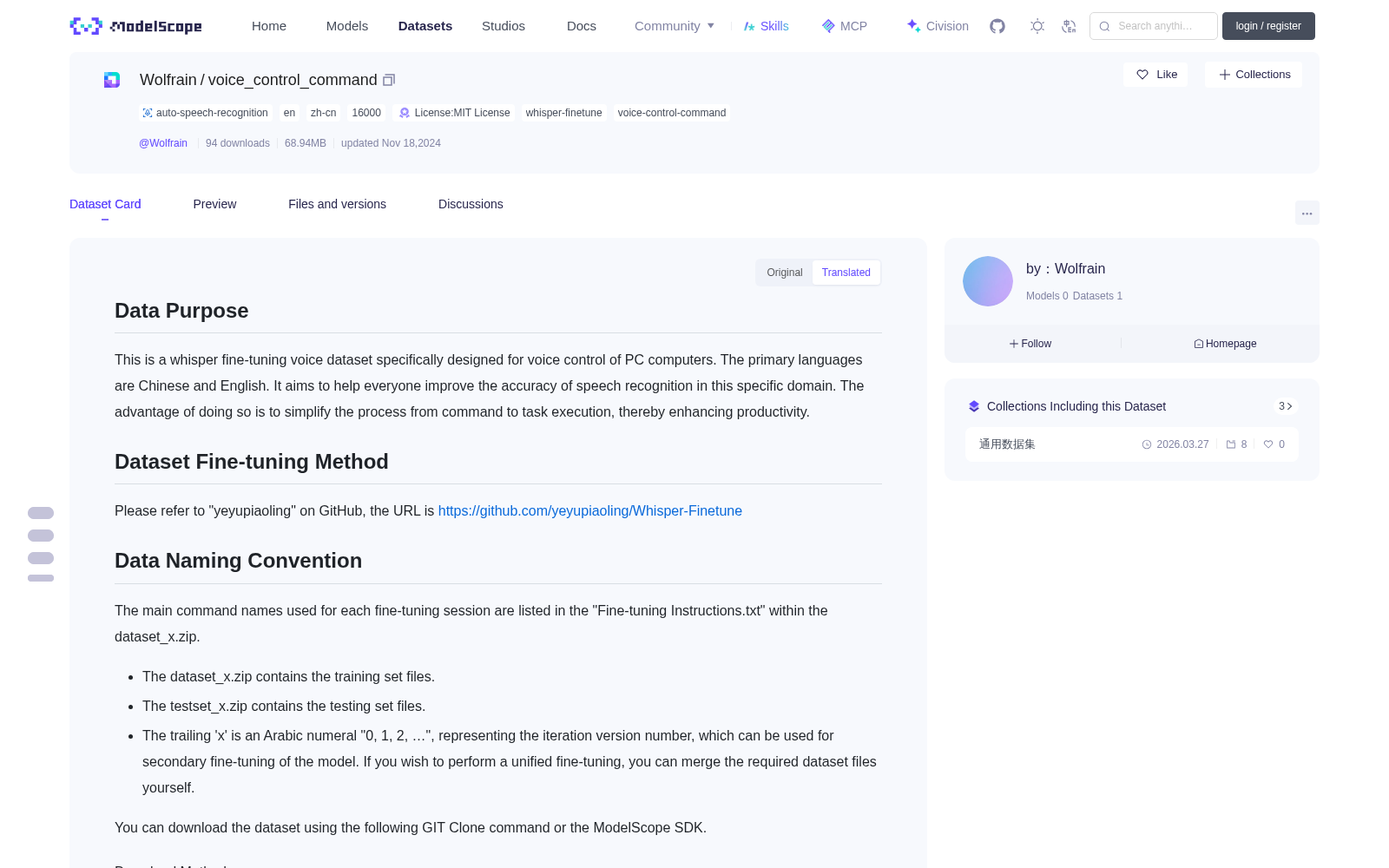Click the Collections Including this Dataset title
The width and height of the screenshot is (1389, 868).
(1076, 406)
